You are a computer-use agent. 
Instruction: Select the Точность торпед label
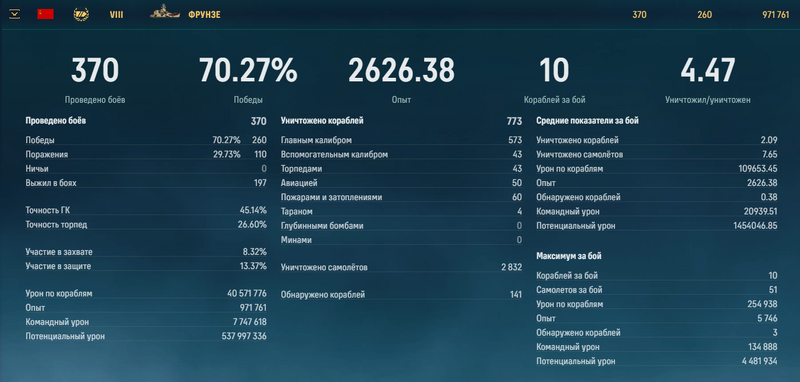pos(56,224)
